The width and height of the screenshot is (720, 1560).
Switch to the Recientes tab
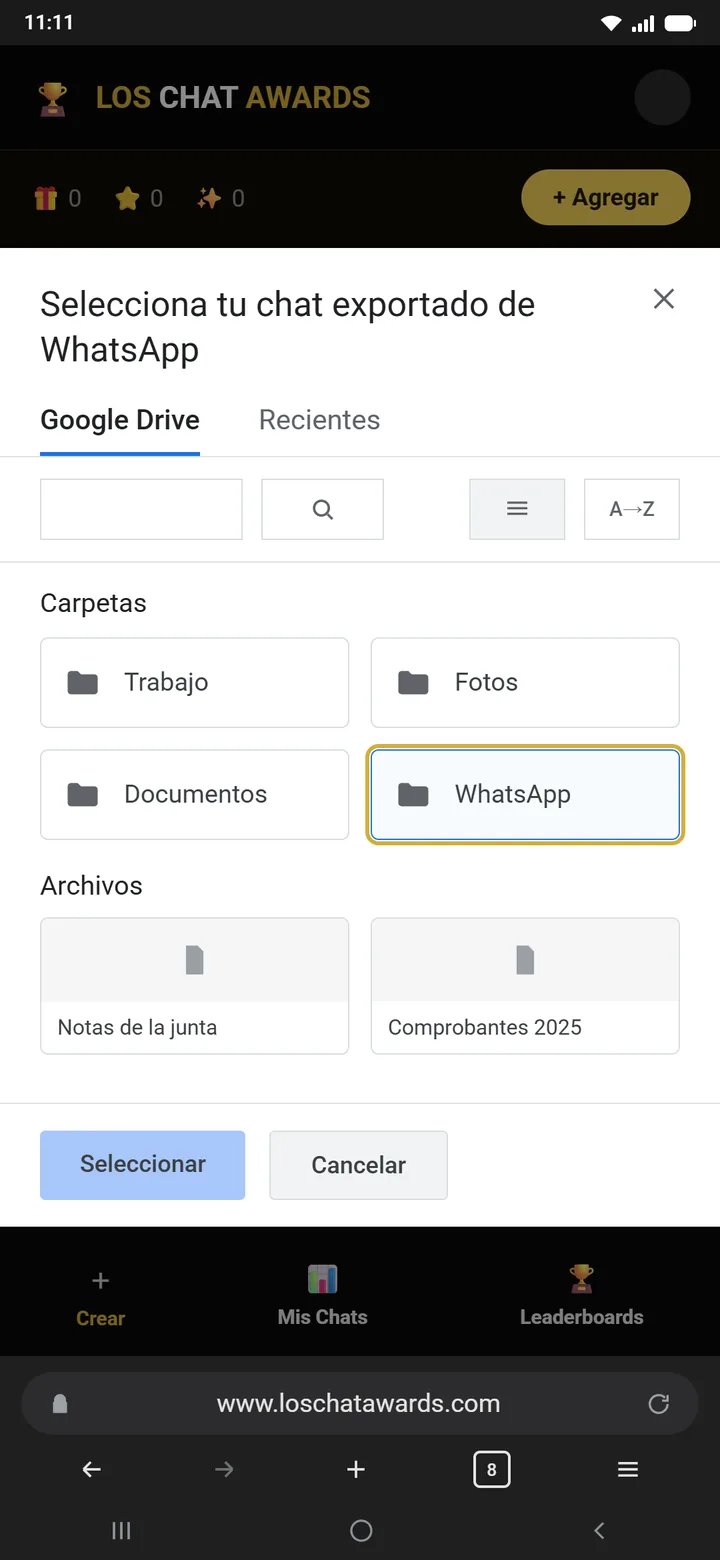(319, 420)
